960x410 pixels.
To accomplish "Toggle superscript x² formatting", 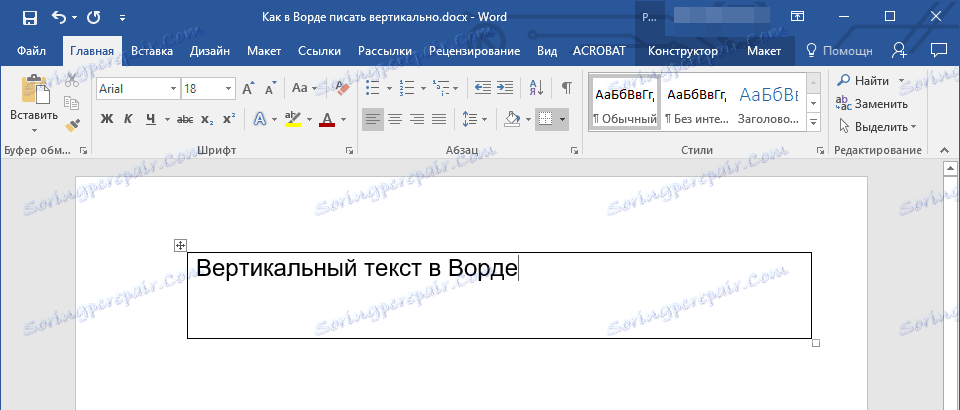I will click(229, 119).
